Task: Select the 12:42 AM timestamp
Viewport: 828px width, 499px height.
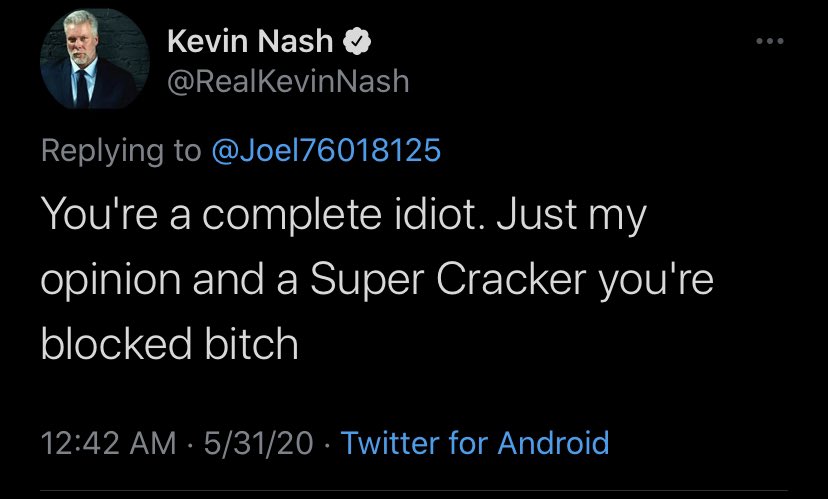Action: (108, 442)
